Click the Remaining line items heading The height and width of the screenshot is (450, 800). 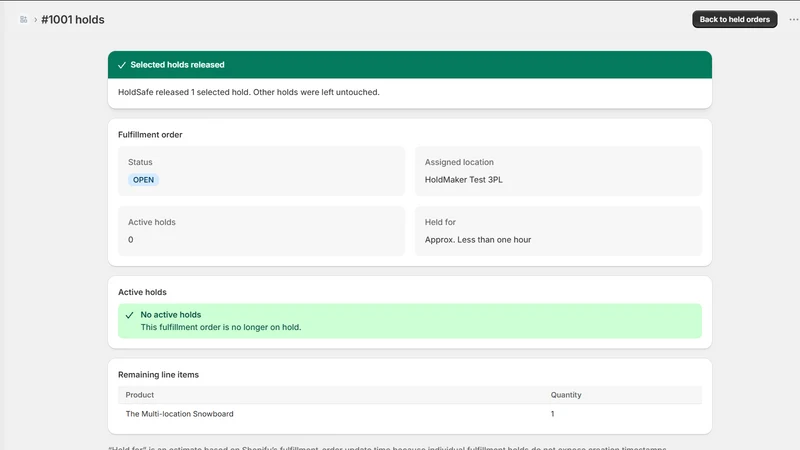coord(158,374)
